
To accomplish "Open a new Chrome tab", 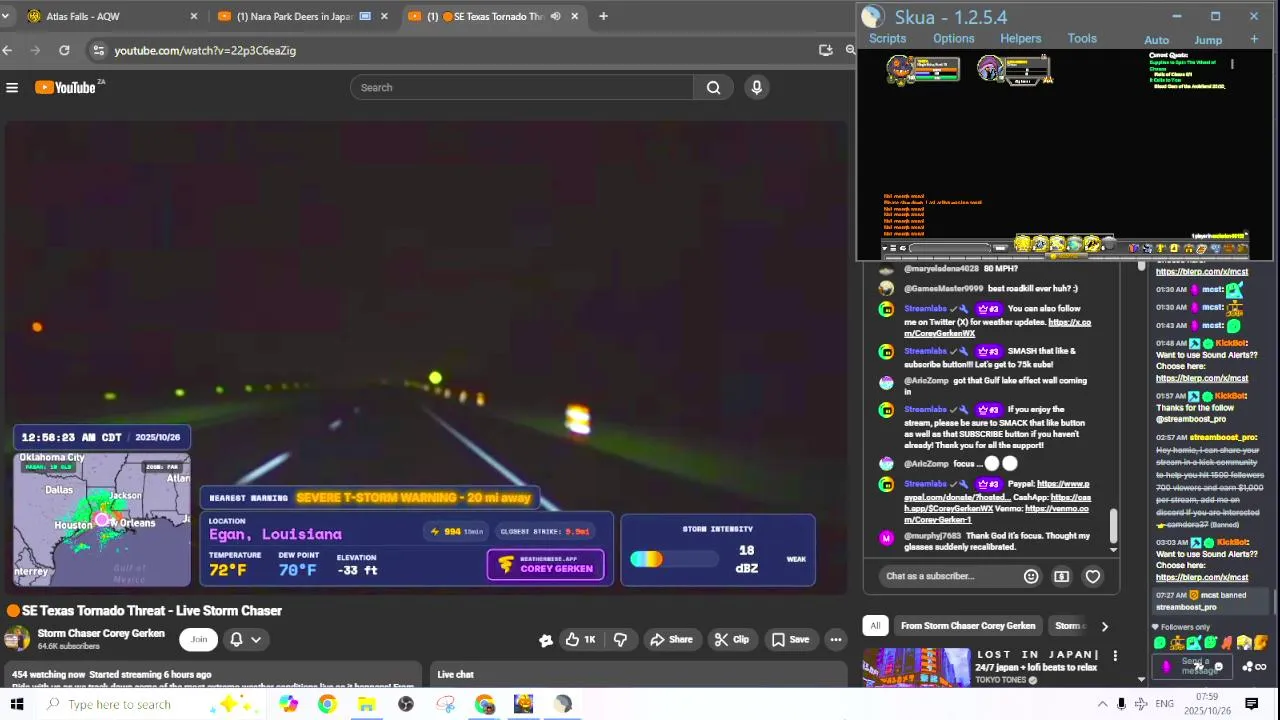I will point(603,16).
